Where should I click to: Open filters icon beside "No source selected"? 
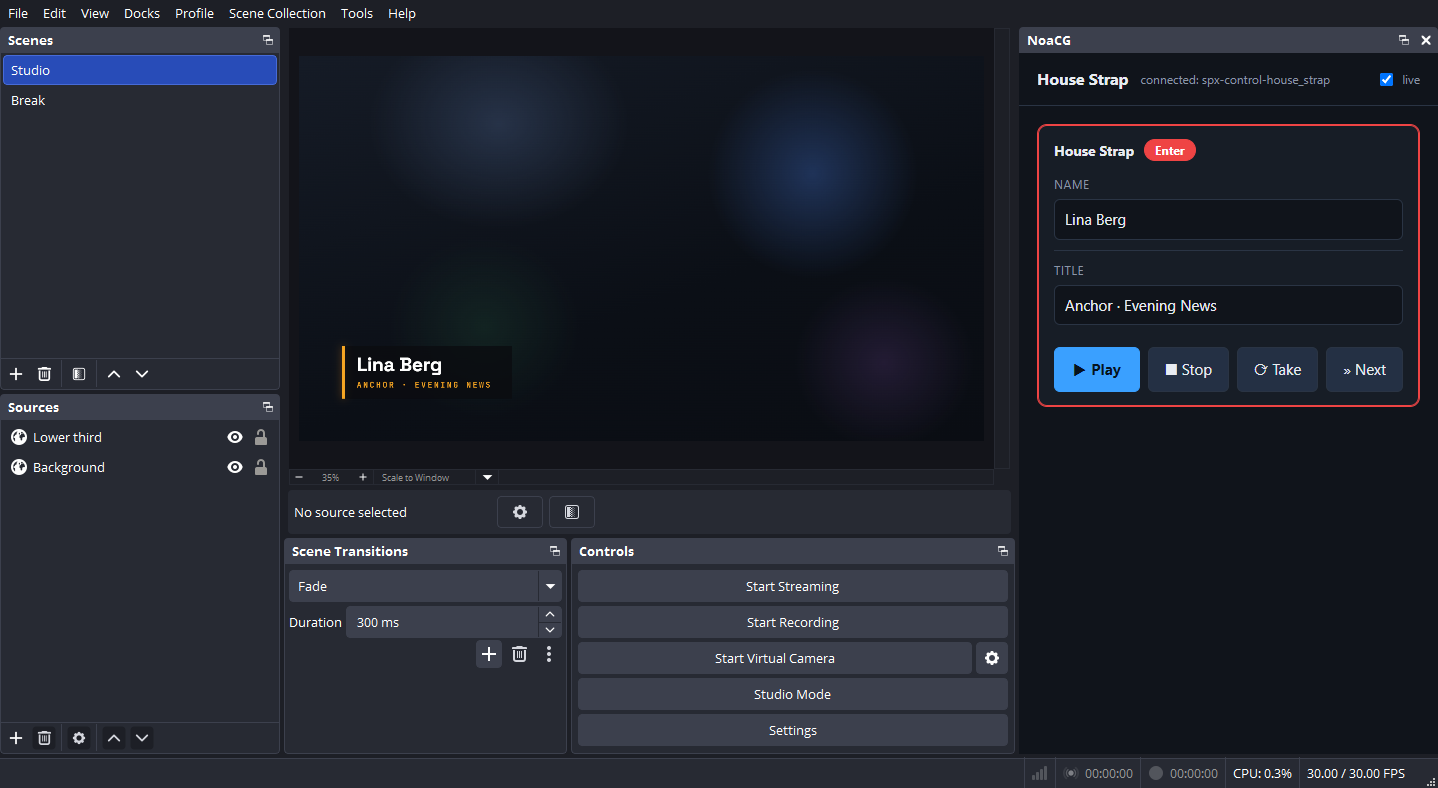tap(572, 512)
